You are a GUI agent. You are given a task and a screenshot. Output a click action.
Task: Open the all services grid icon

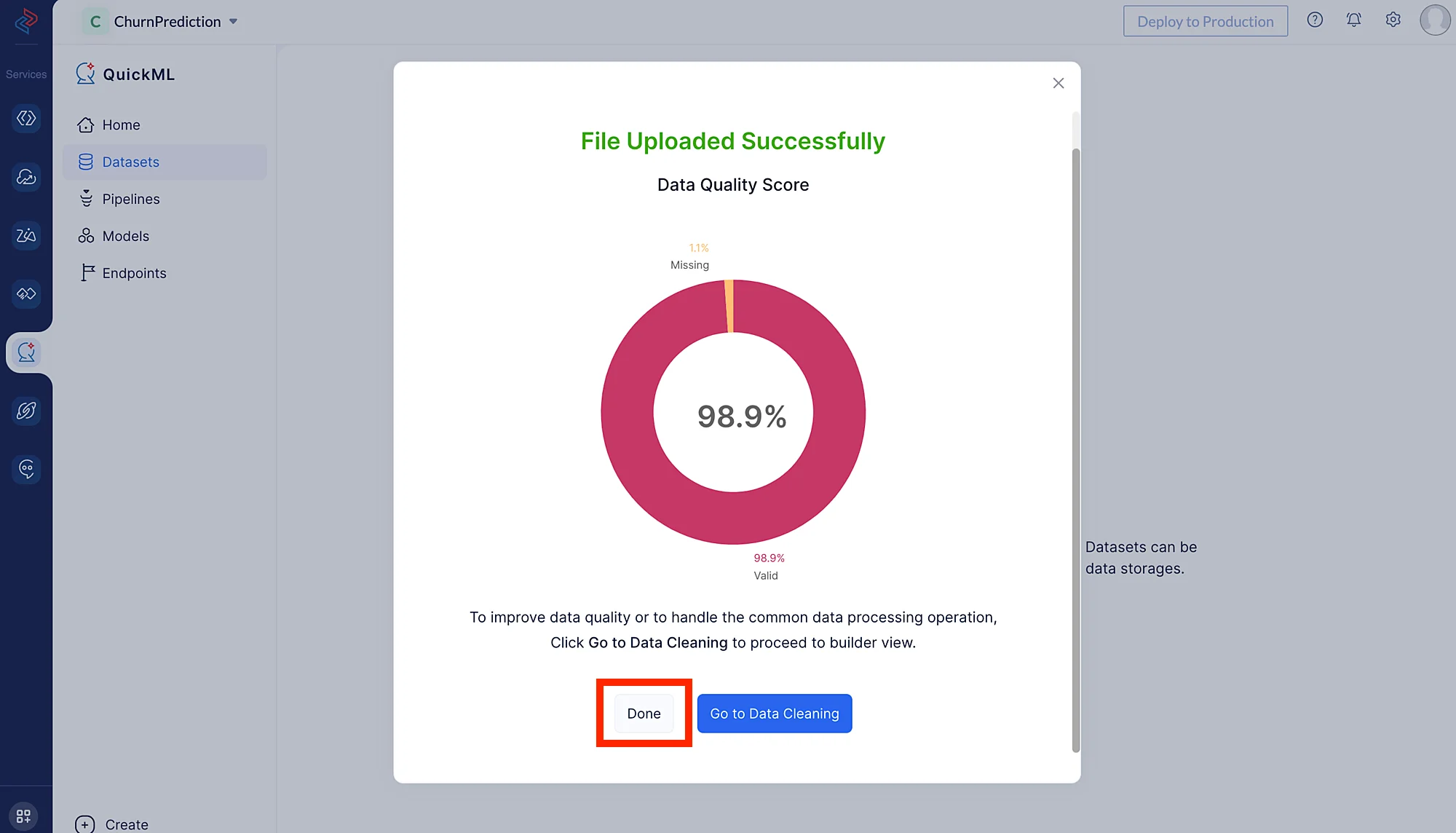(x=23, y=816)
